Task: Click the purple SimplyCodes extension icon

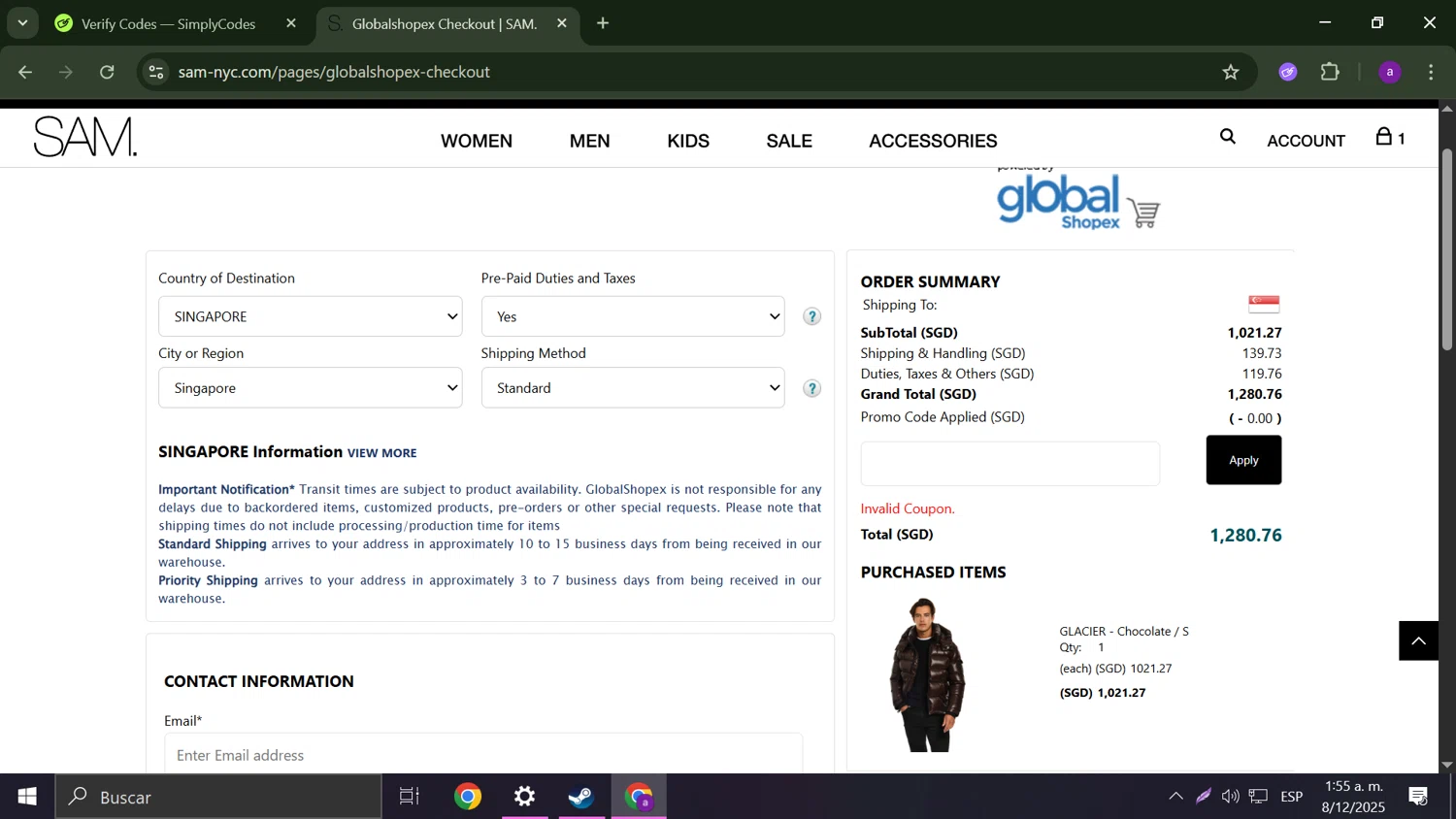Action: coord(1288,72)
